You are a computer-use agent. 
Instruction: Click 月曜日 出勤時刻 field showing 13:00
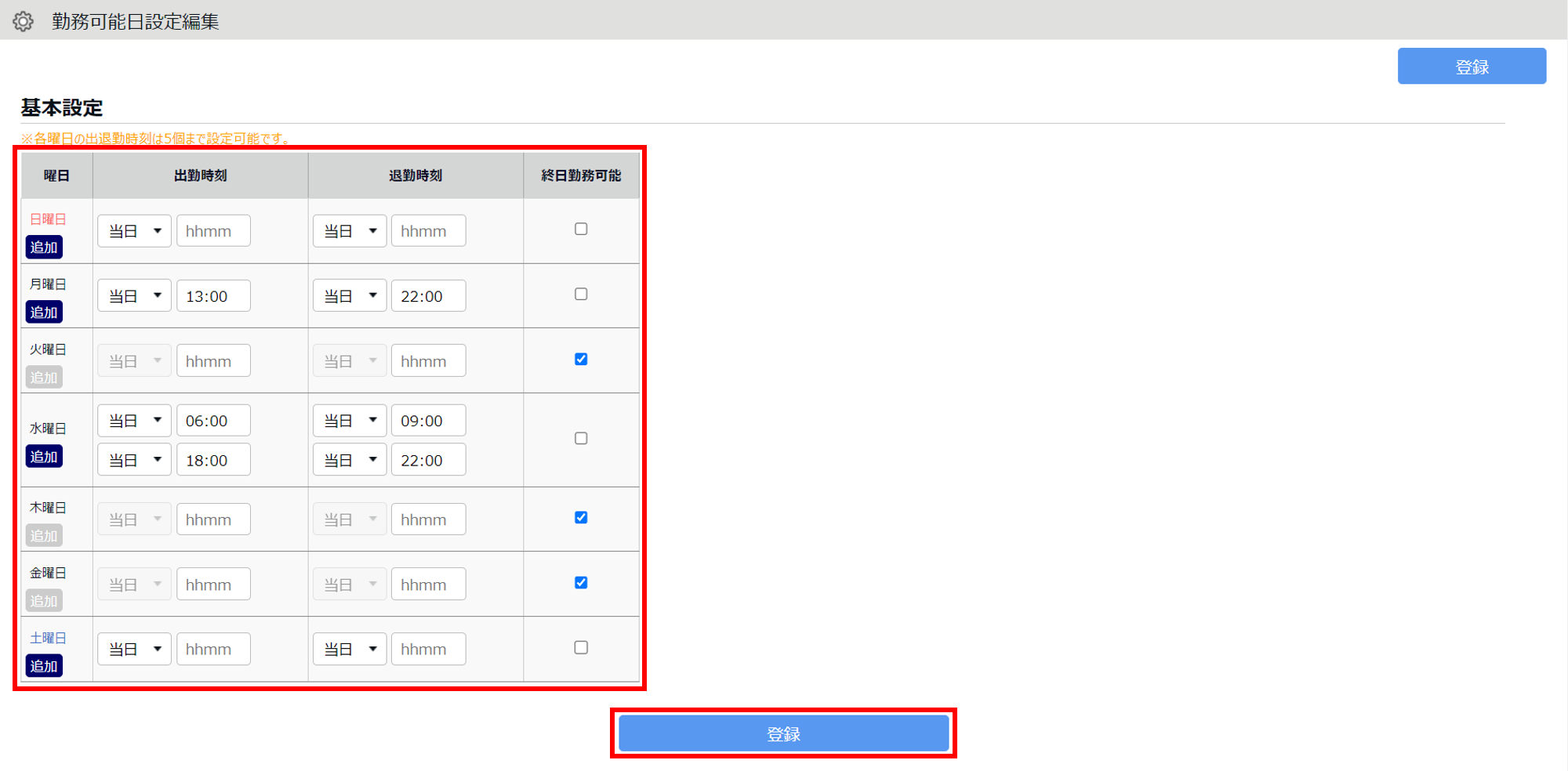213,296
